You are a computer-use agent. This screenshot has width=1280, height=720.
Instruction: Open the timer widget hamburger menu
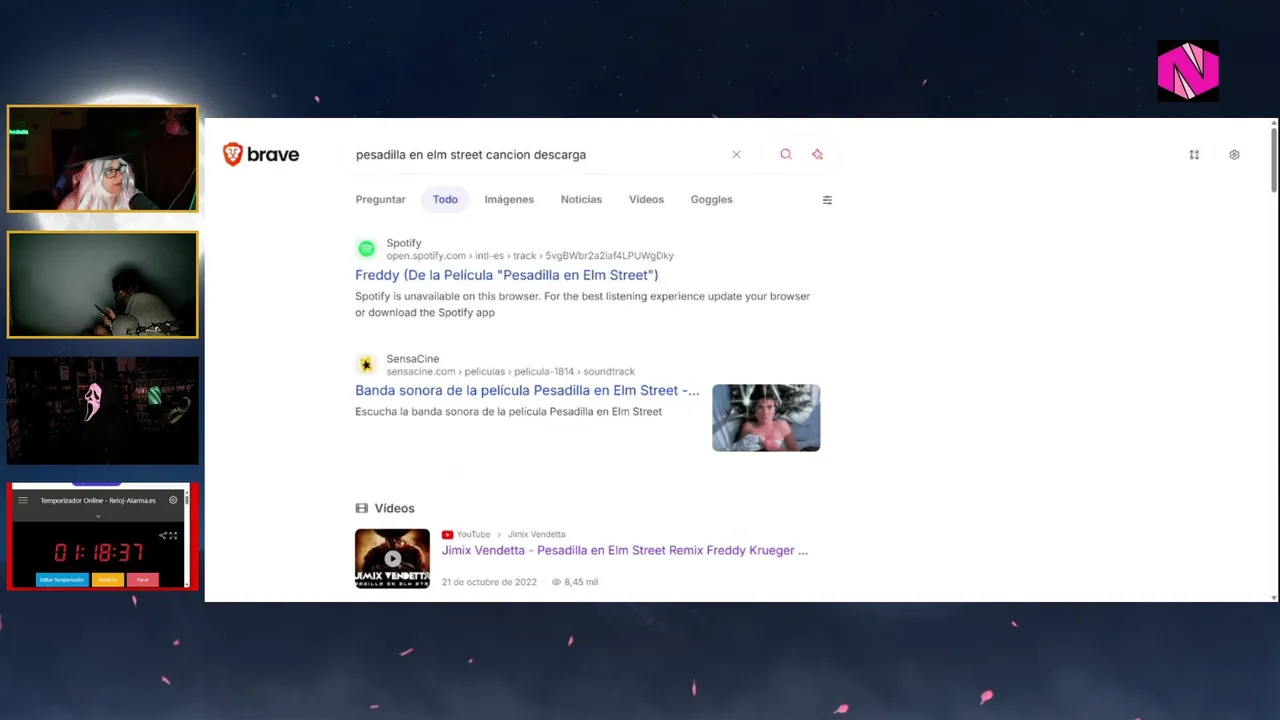(x=23, y=500)
